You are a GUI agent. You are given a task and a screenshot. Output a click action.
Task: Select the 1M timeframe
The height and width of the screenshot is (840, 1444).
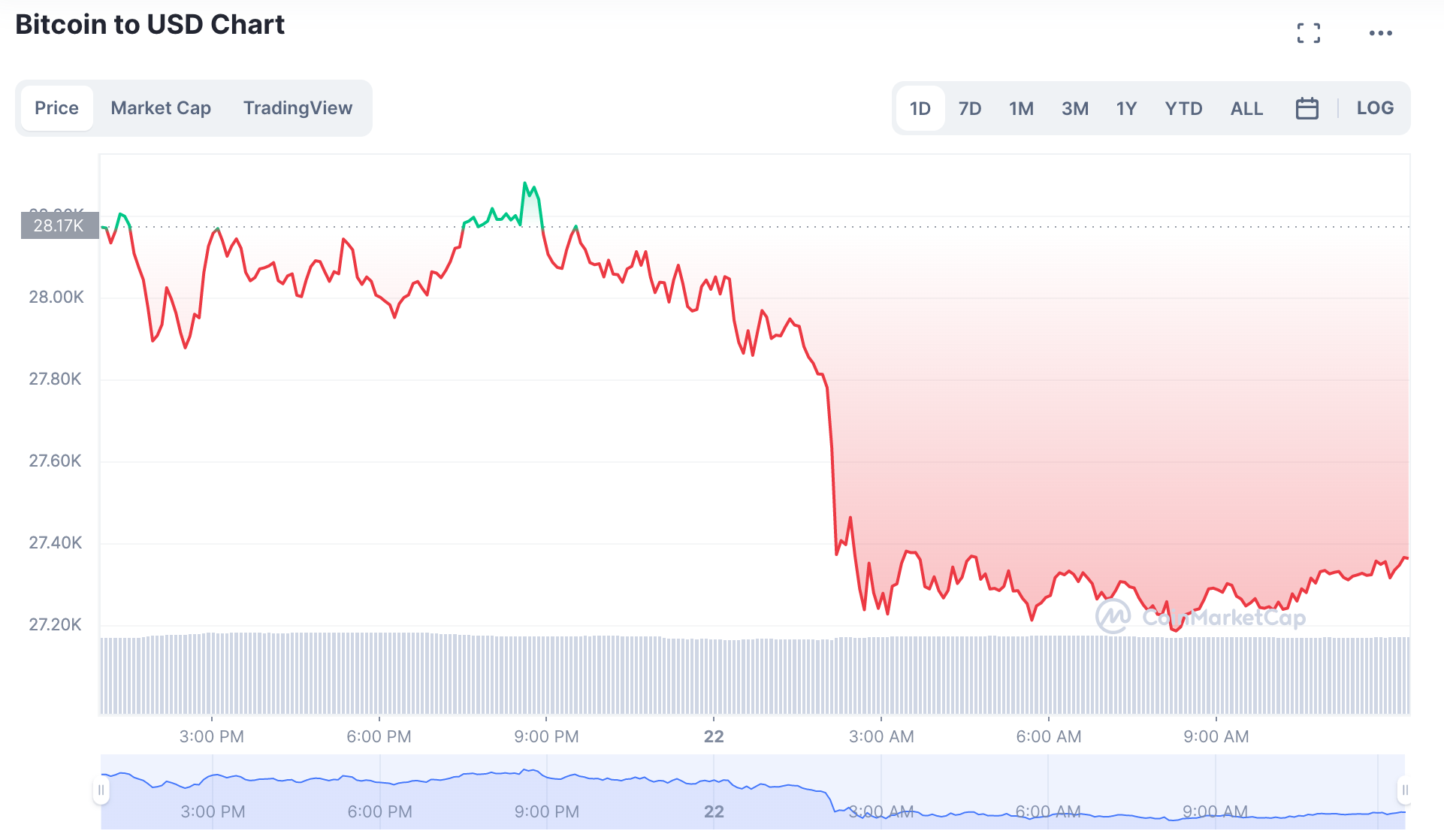coord(1022,108)
